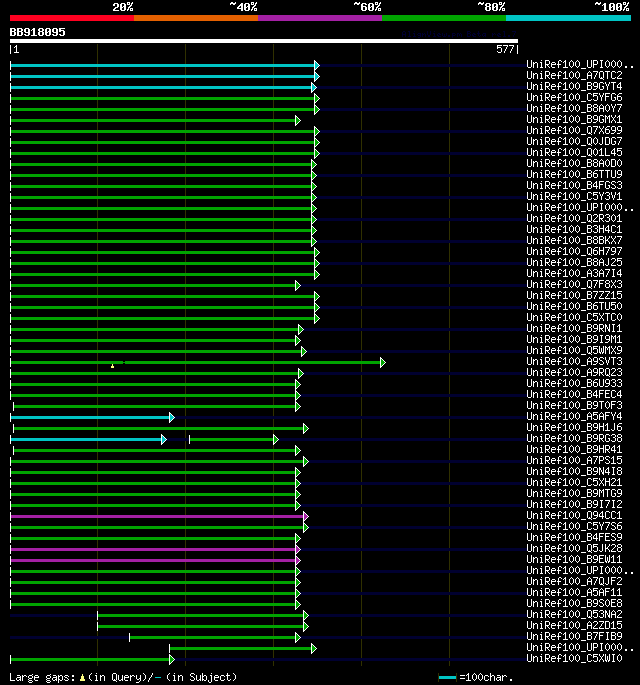Select the label UniRef100_A9RQ23

point(574,372)
